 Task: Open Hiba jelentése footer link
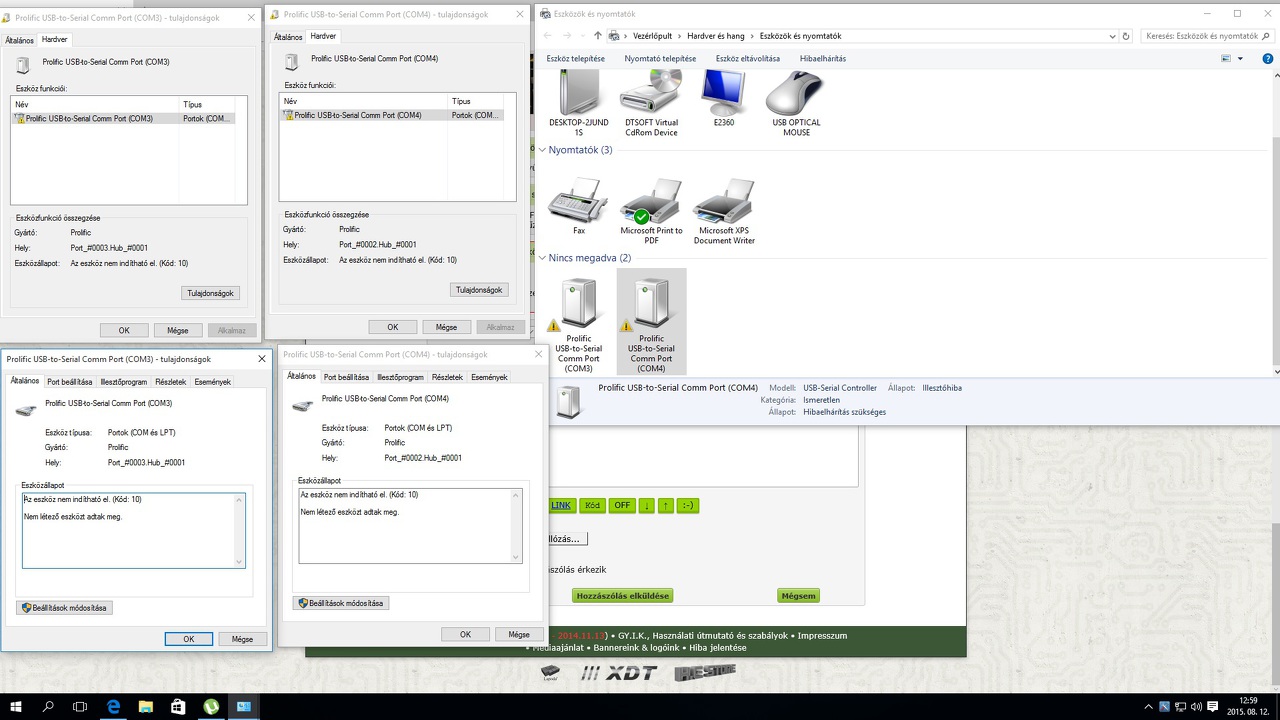(719, 648)
